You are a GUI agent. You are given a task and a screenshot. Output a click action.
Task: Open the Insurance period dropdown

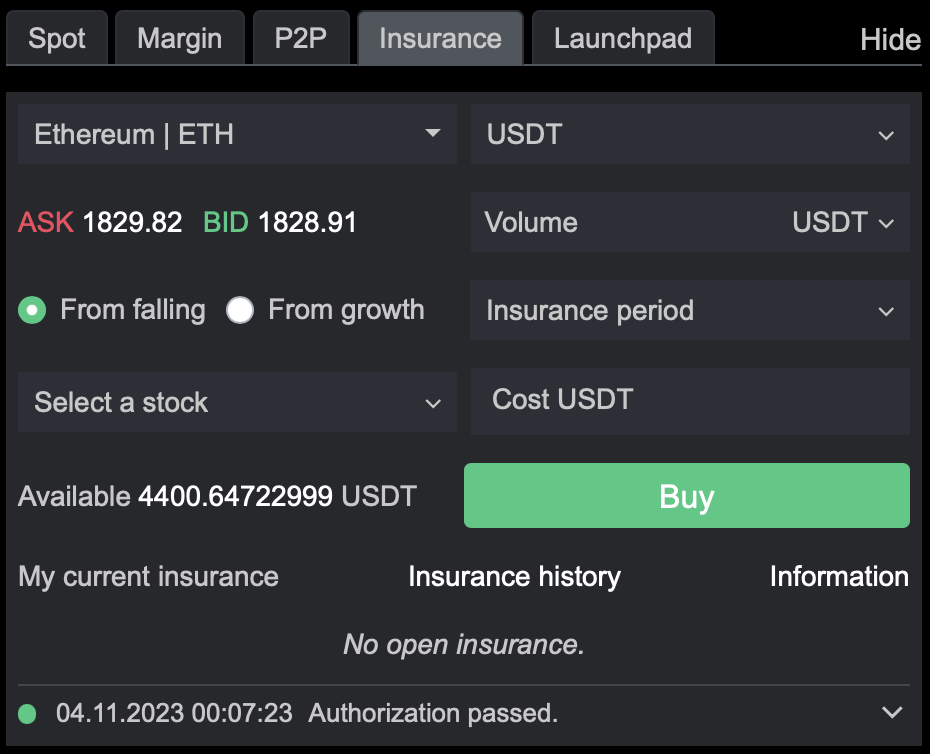coord(689,311)
